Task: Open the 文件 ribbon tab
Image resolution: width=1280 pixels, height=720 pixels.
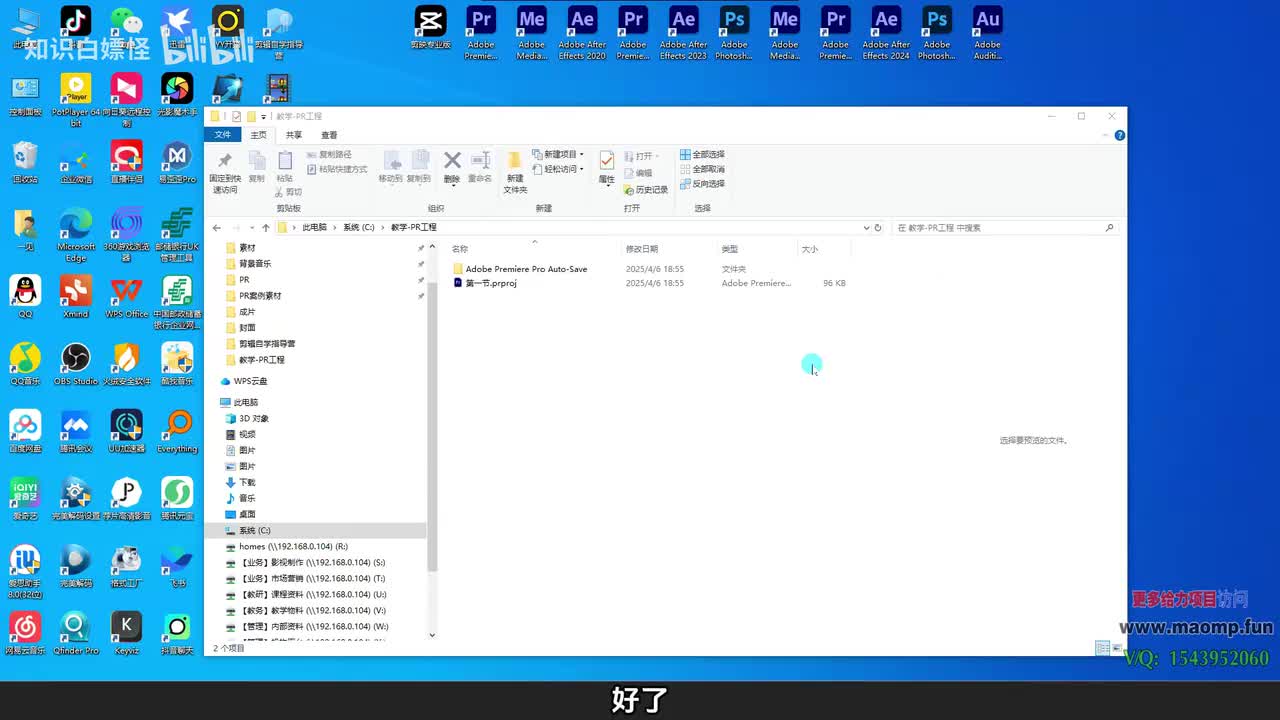Action: click(x=223, y=135)
